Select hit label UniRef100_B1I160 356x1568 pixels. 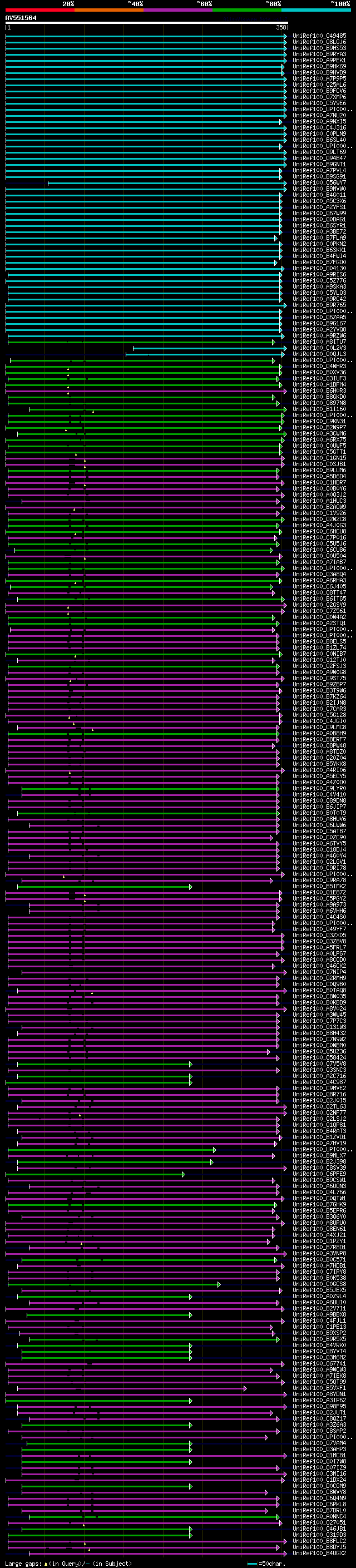coord(319,409)
